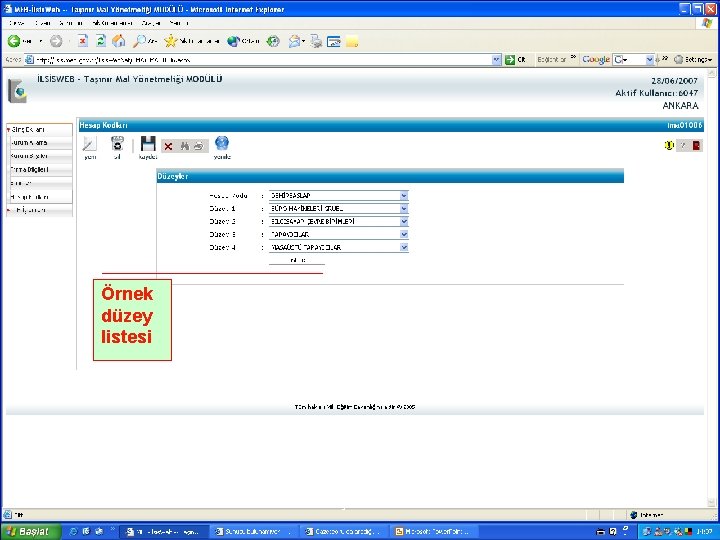Image resolution: width=720 pixels, height=540 pixels.
Task: Cancel with the red X icon
Action: [x=168, y=146]
